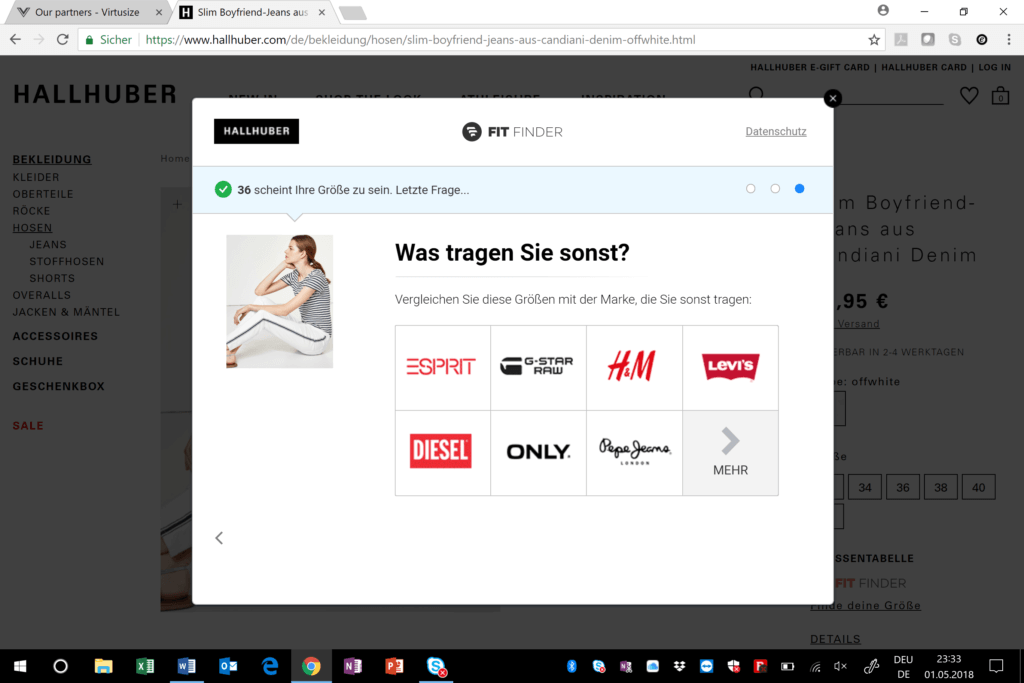Go back in browser history
Image resolution: width=1024 pixels, height=683 pixels.
coord(15,40)
